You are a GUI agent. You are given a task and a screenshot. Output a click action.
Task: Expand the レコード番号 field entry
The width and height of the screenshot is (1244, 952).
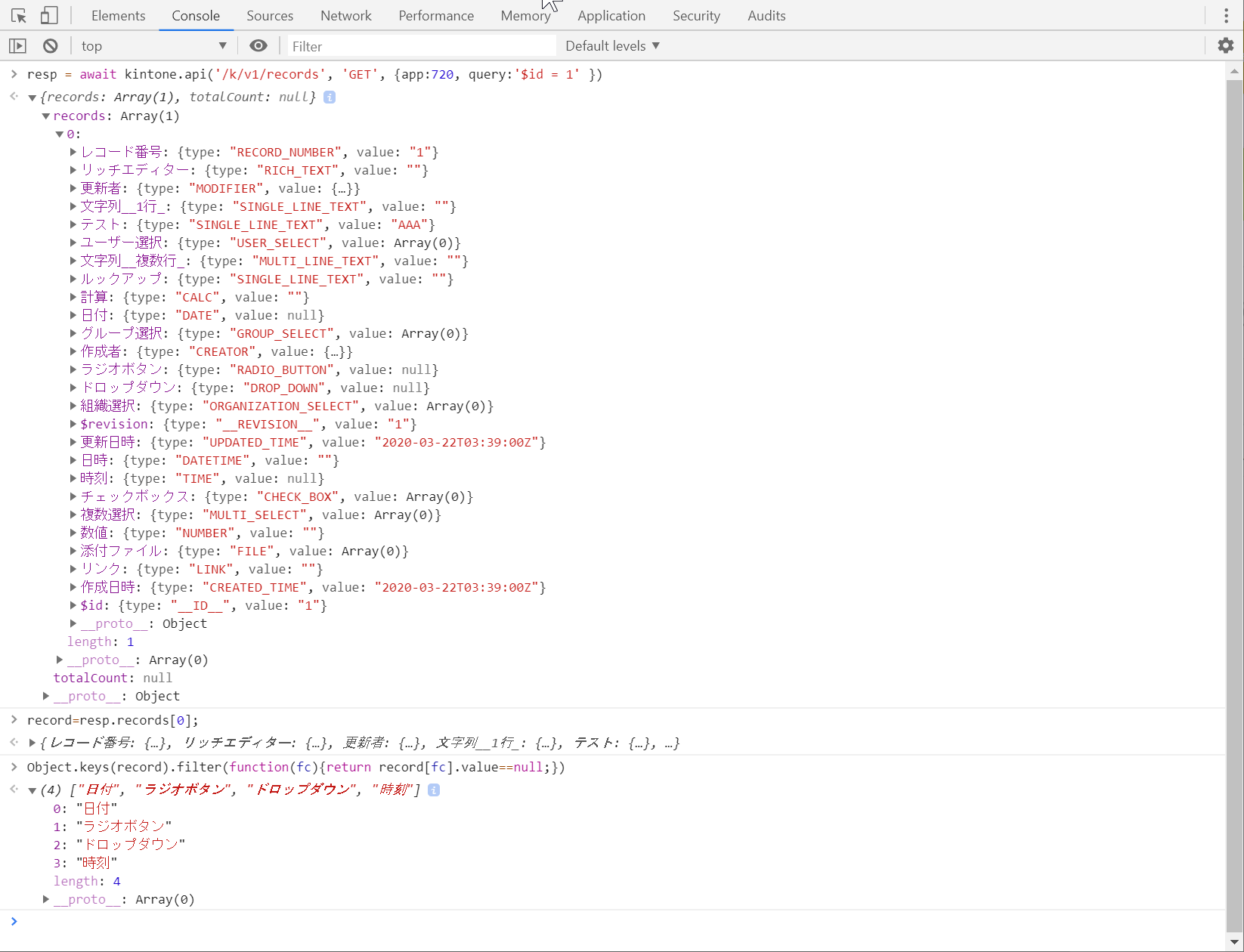73,152
